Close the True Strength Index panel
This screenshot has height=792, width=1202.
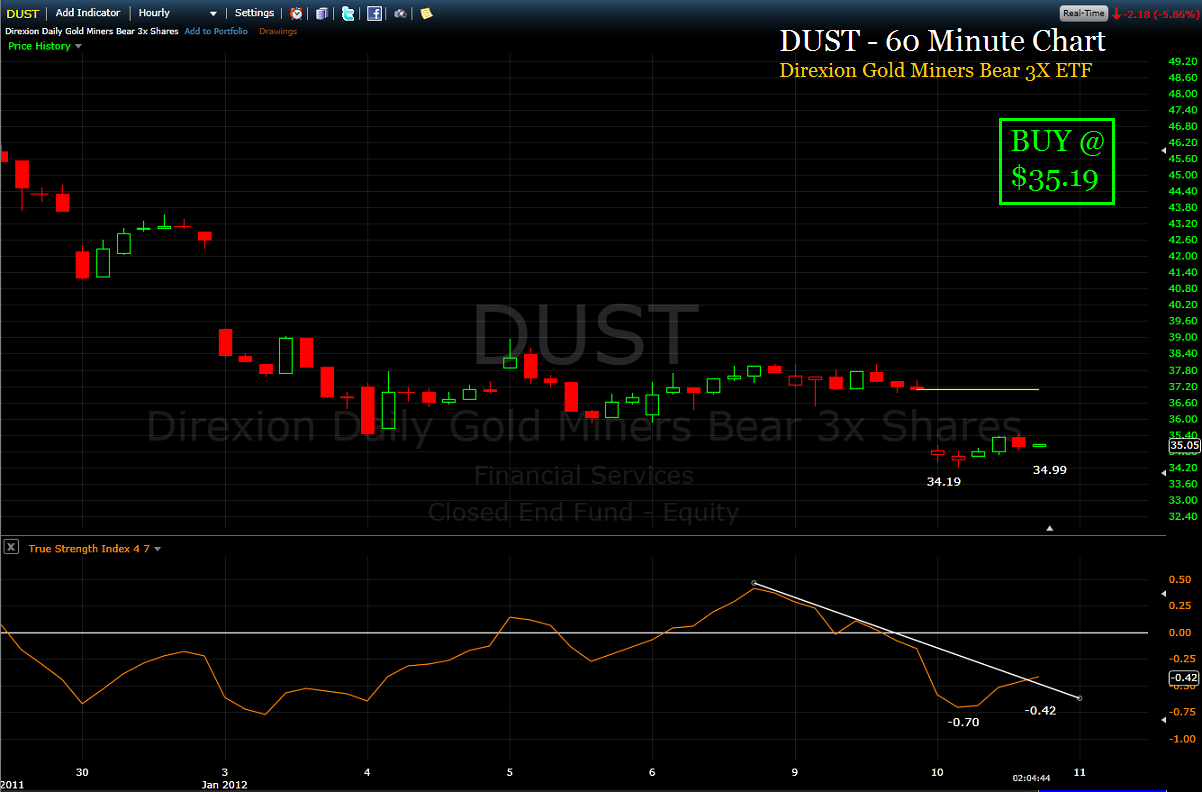click(11, 547)
